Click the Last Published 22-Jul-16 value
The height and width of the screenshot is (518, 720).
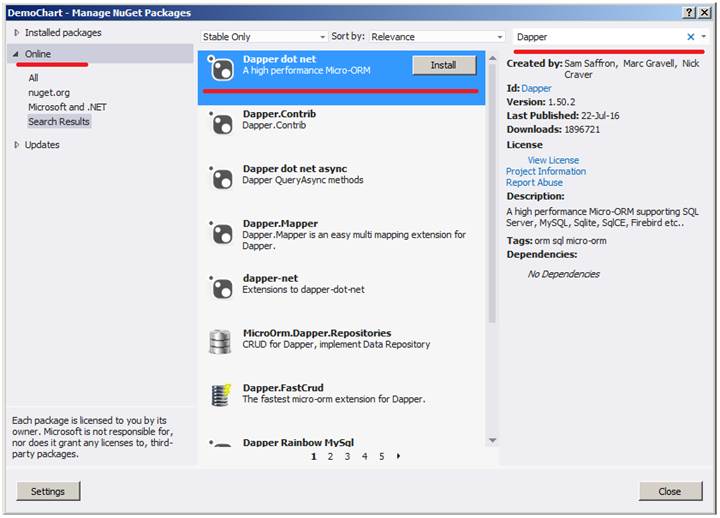600,116
